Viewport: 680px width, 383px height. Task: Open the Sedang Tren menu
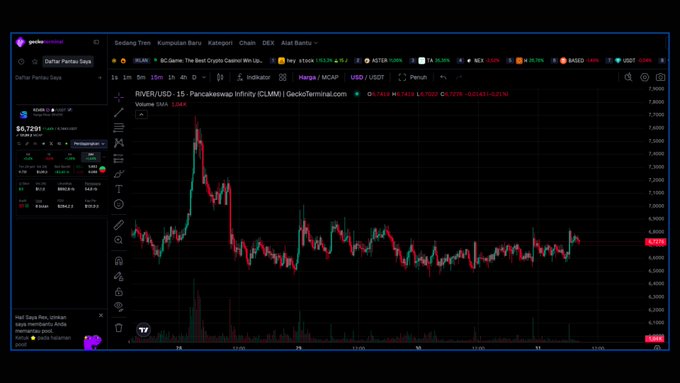point(132,43)
